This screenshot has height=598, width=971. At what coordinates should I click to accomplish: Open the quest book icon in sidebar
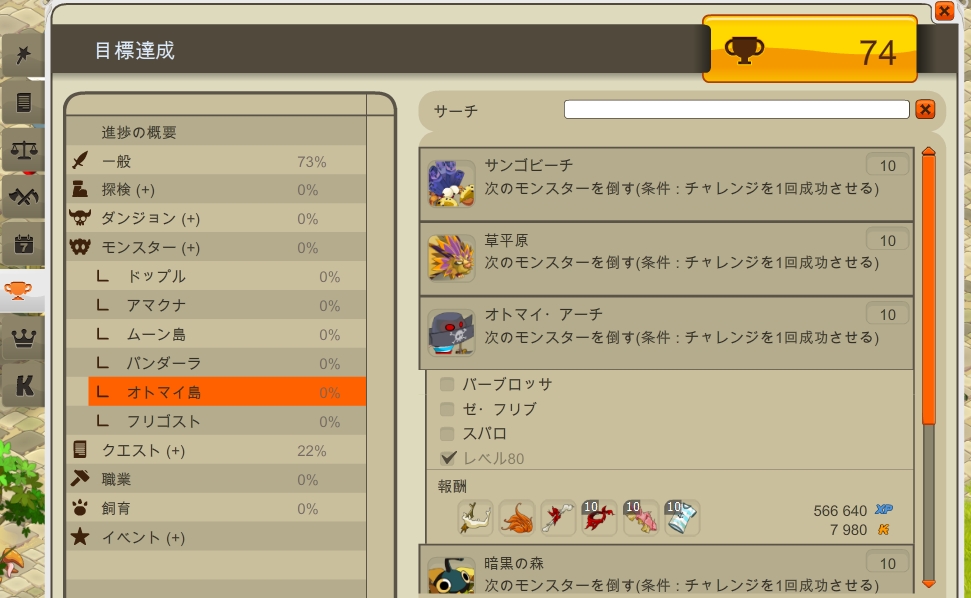pos(24,102)
